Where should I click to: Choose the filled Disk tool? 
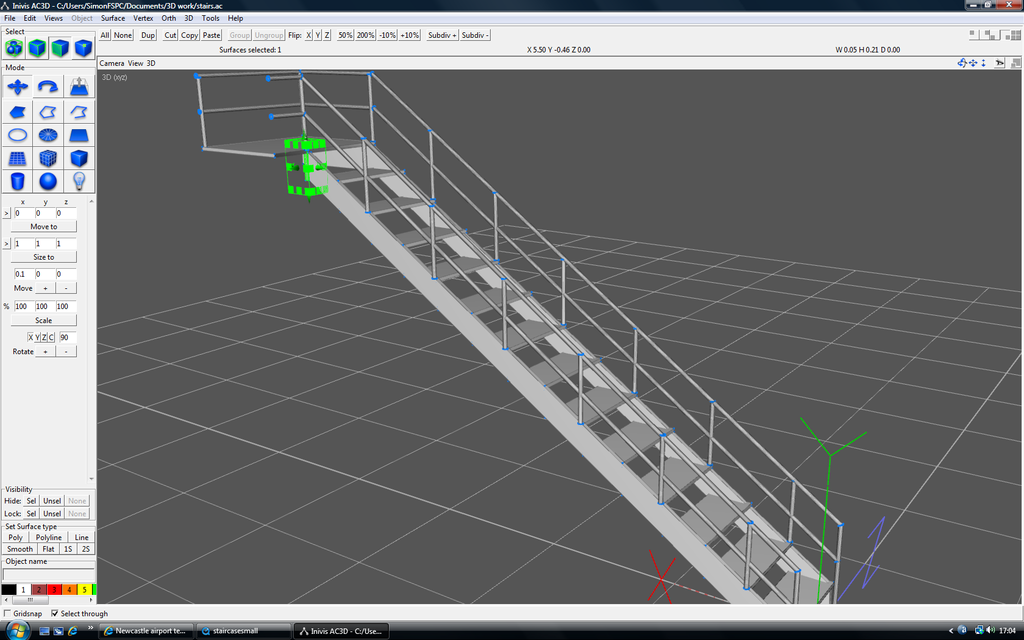[x=48, y=135]
